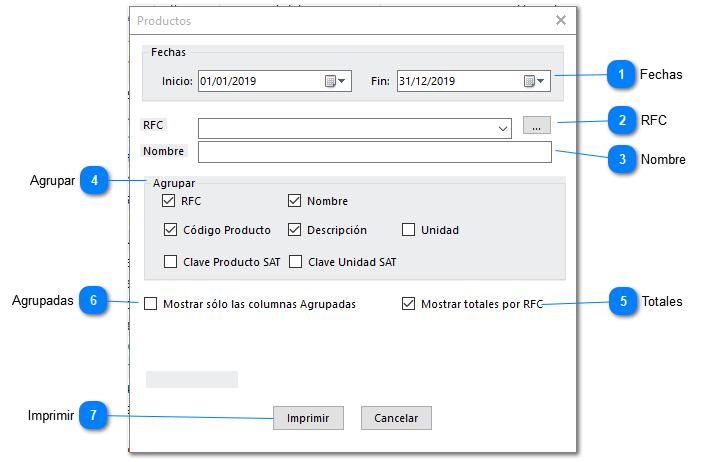Screen dimensions: 702x462
Task: Click callout marker number 1 for Fechas
Action: [621, 74]
